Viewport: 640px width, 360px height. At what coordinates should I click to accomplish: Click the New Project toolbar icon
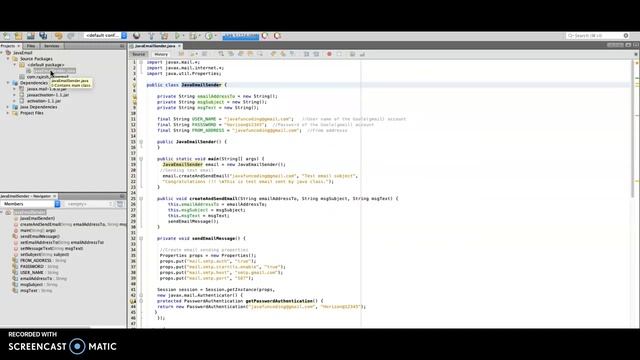(18, 36)
